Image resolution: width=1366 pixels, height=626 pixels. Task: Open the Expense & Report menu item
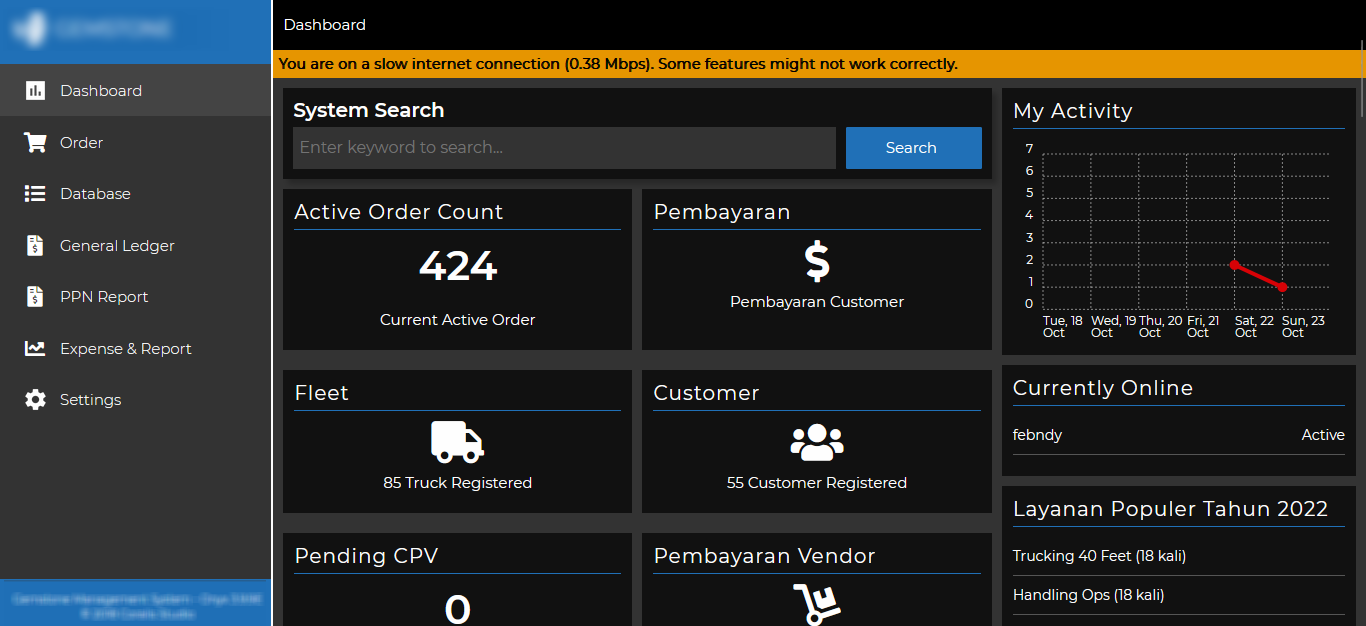pos(135,349)
